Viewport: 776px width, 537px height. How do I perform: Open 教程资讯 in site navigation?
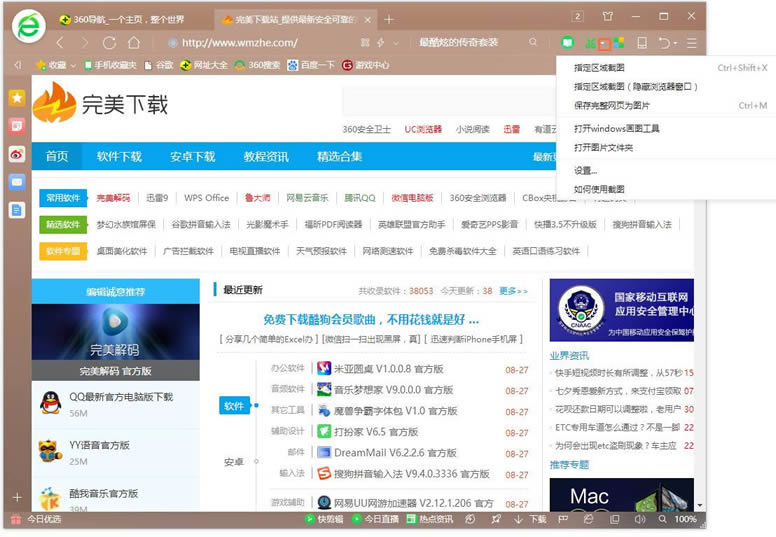click(x=266, y=156)
